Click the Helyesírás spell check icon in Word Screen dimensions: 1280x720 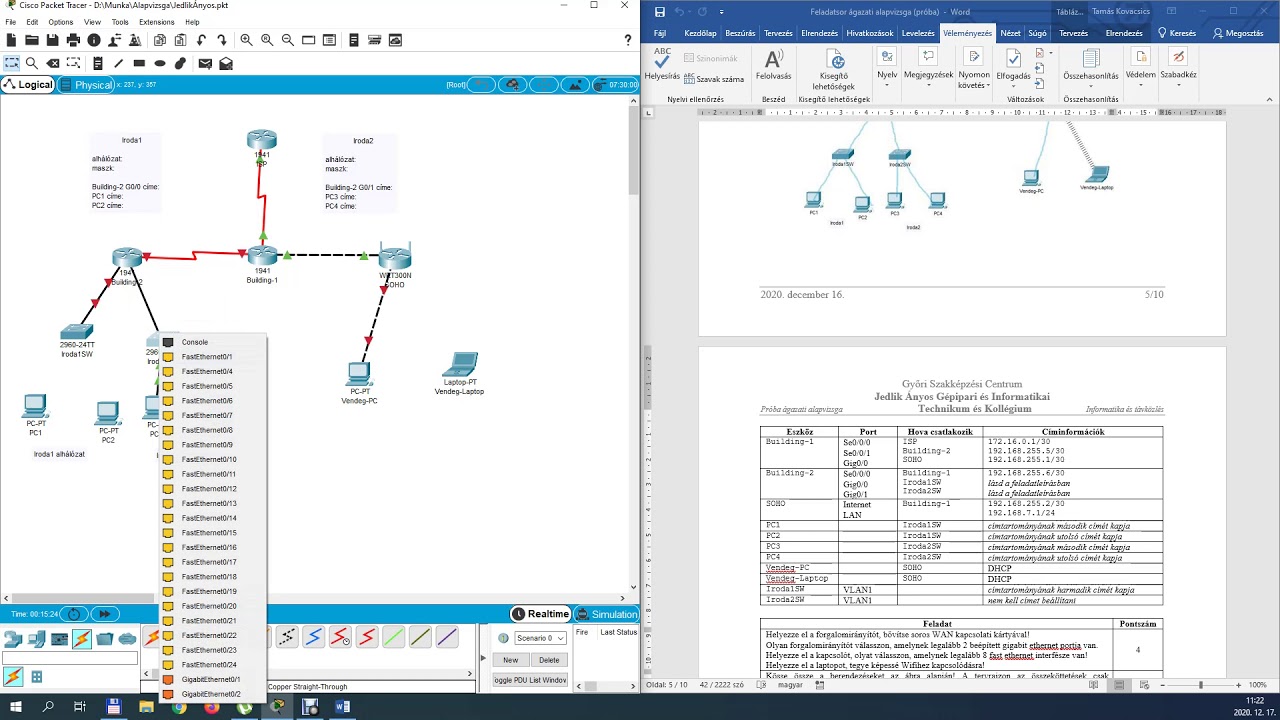coord(662,64)
